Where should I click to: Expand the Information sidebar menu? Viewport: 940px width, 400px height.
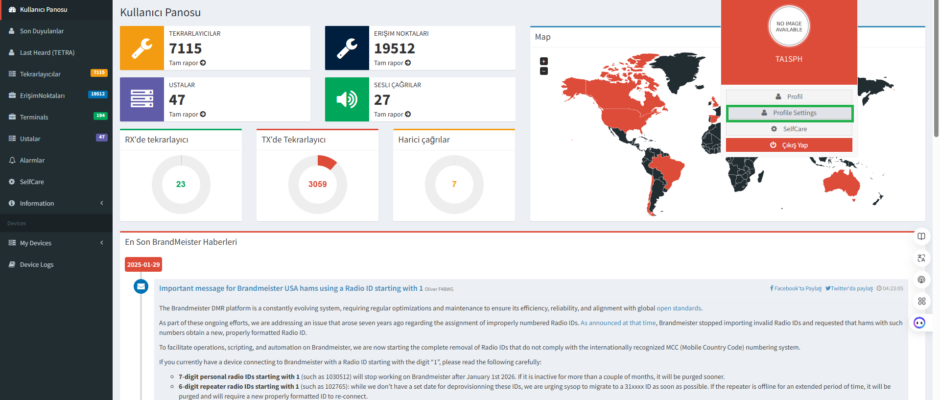coord(56,203)
